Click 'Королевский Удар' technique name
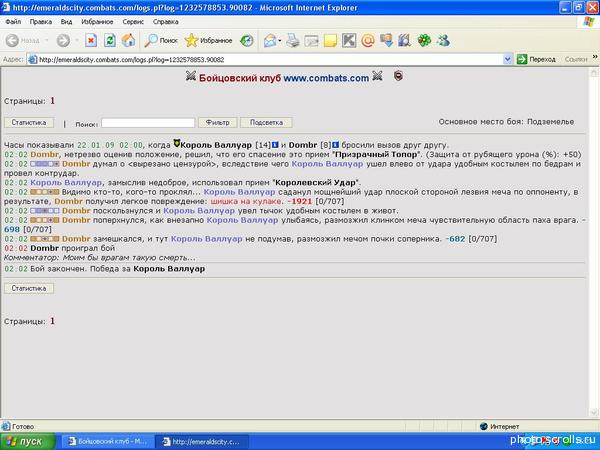 (x=316, y=183)
